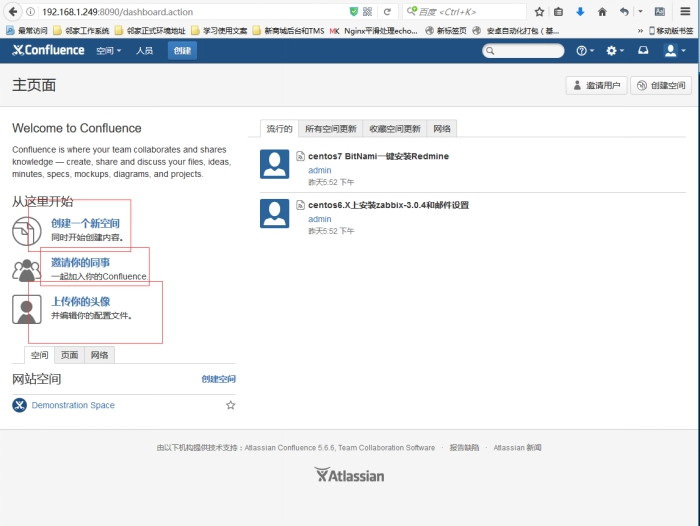Go to browser home page icon
This screenshot has width=700, height=526.
pyautogui.click(x=602, y=12)
